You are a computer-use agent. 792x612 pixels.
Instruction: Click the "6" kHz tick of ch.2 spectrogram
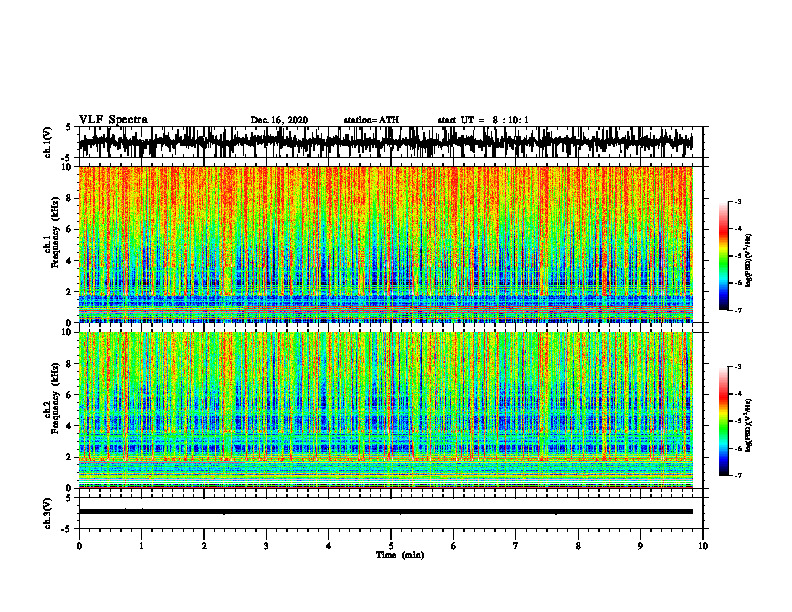pos(71,395)
